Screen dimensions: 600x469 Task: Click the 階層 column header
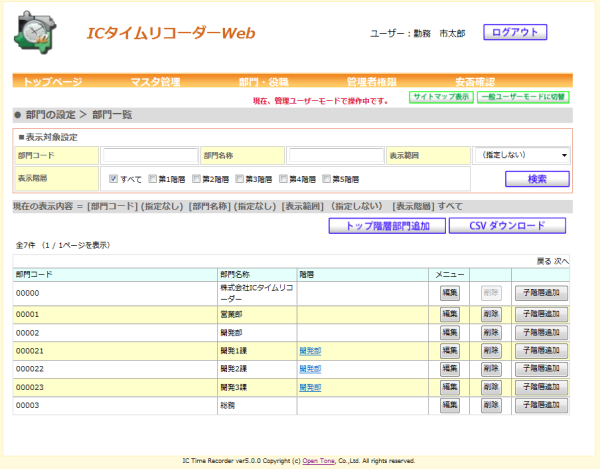tap(363, 275)
